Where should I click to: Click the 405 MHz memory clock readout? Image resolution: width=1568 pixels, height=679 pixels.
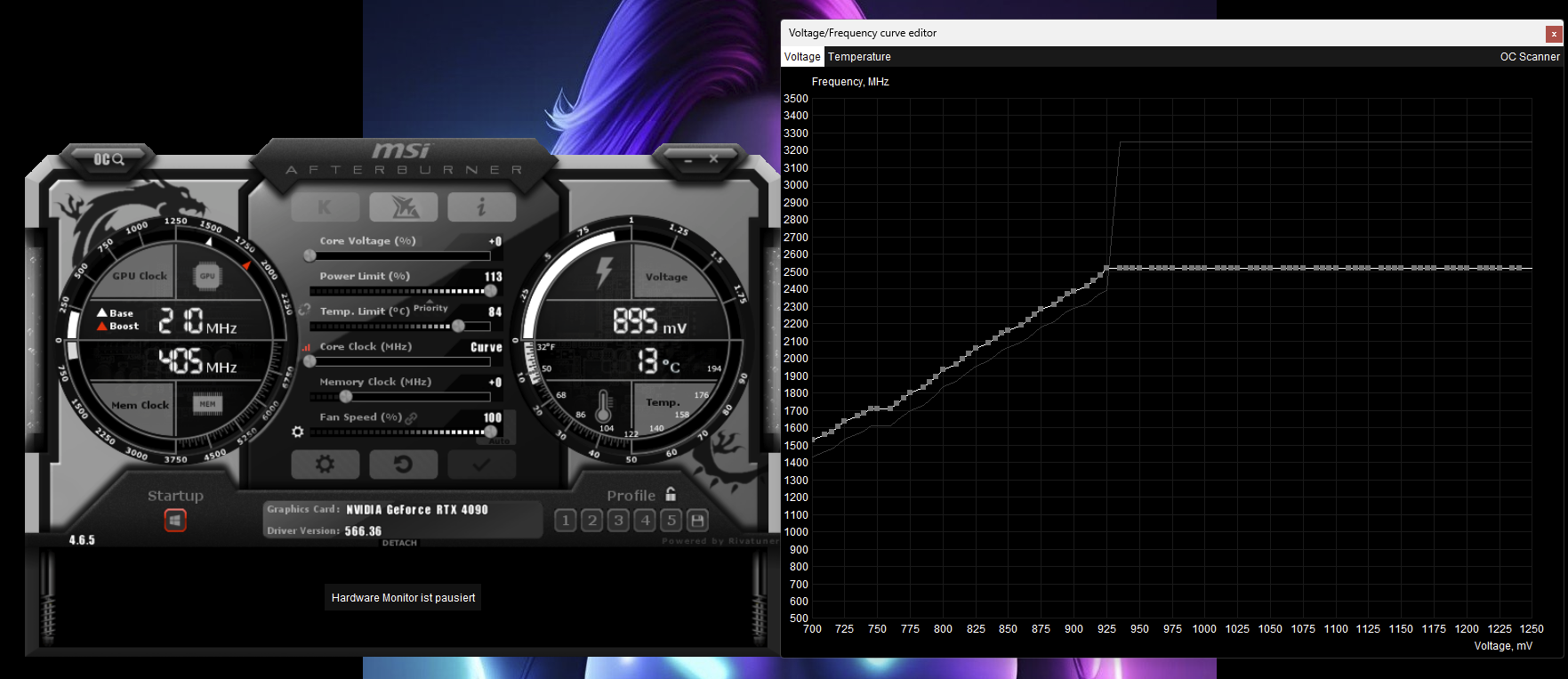(x=197, y=361)
